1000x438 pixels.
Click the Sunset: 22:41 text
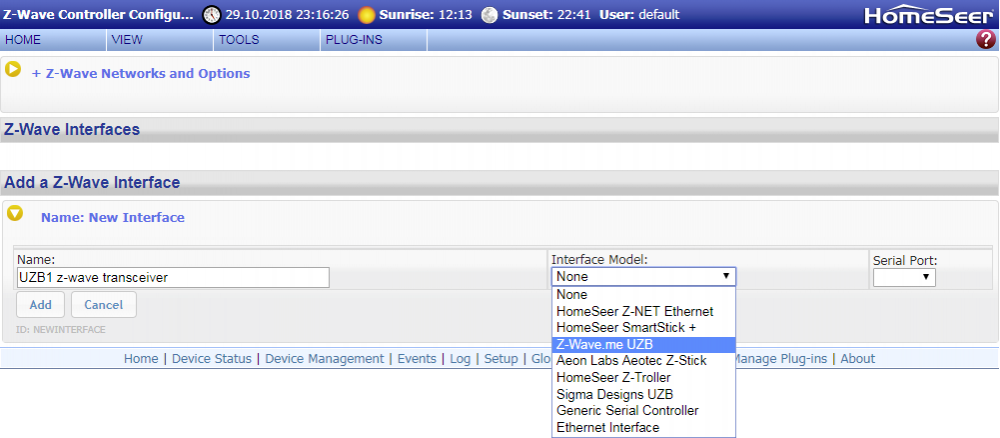click(x=548, y=15)
